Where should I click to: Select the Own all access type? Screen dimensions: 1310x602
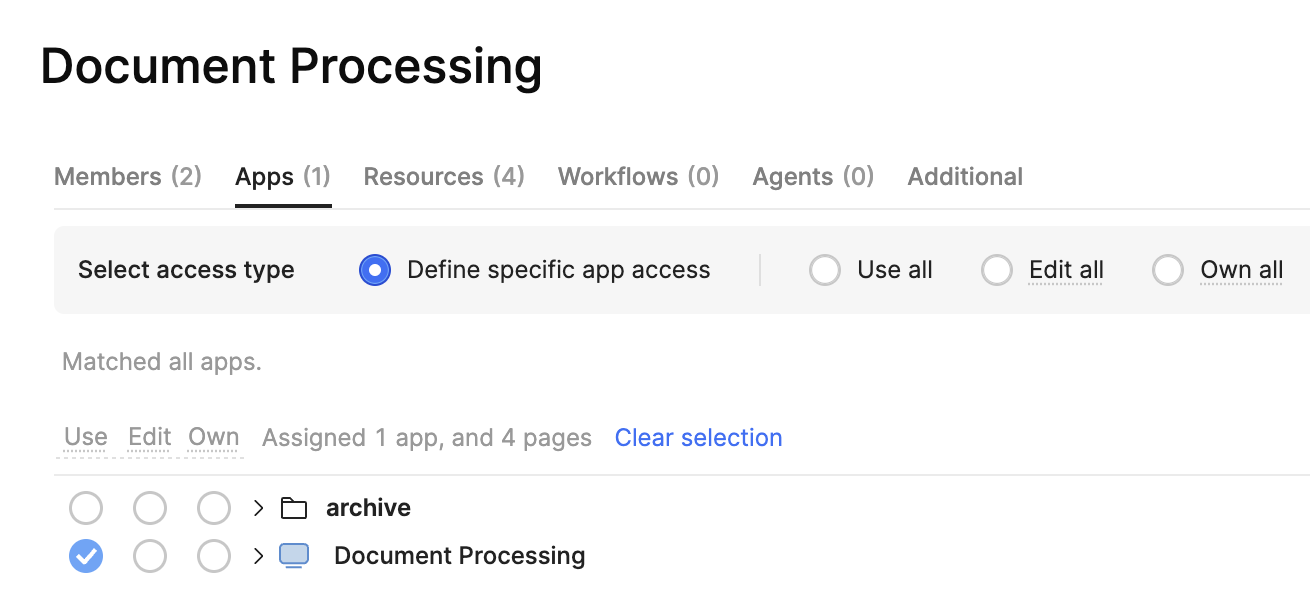coord(1168,270)
